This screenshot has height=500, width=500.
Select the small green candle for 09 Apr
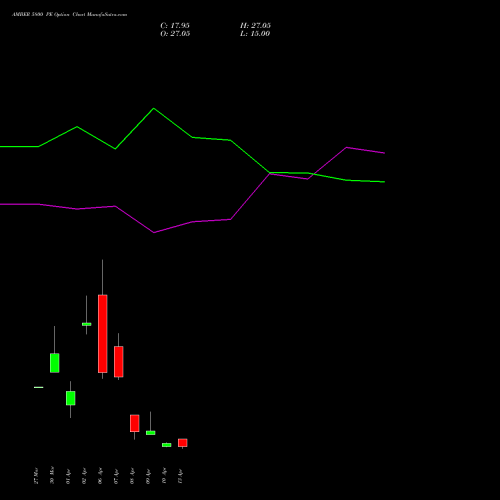151,433
